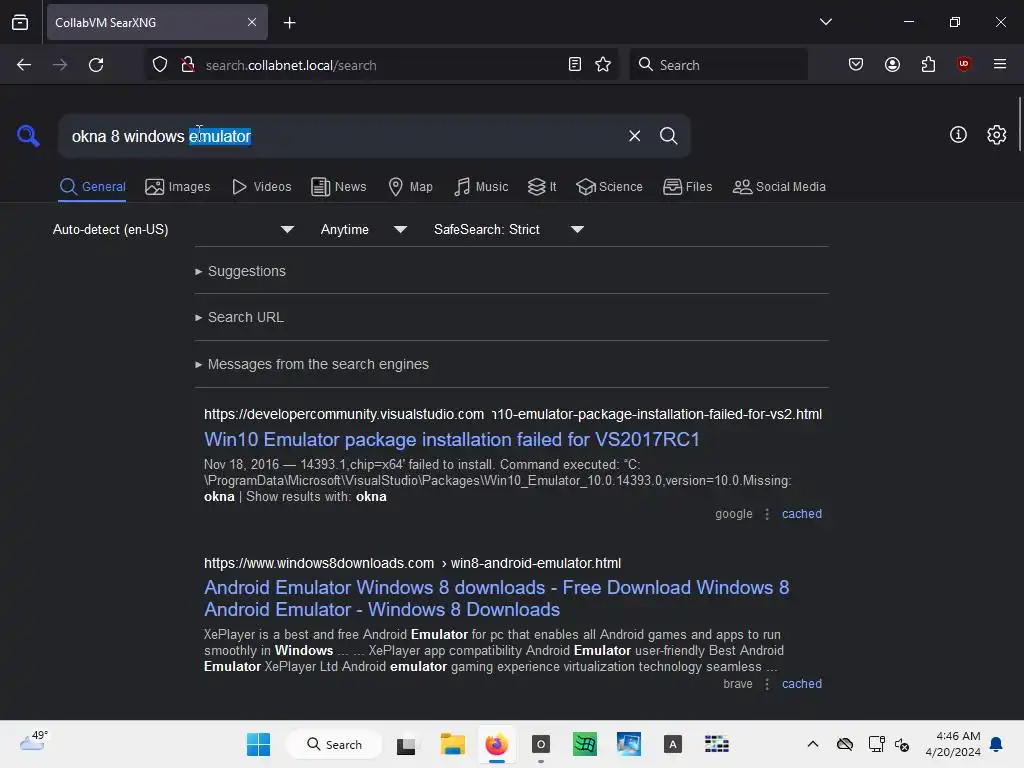List all tabs dropdown arrow
The height and width of the screenshot is (768, 1024).
click(825, 22)
